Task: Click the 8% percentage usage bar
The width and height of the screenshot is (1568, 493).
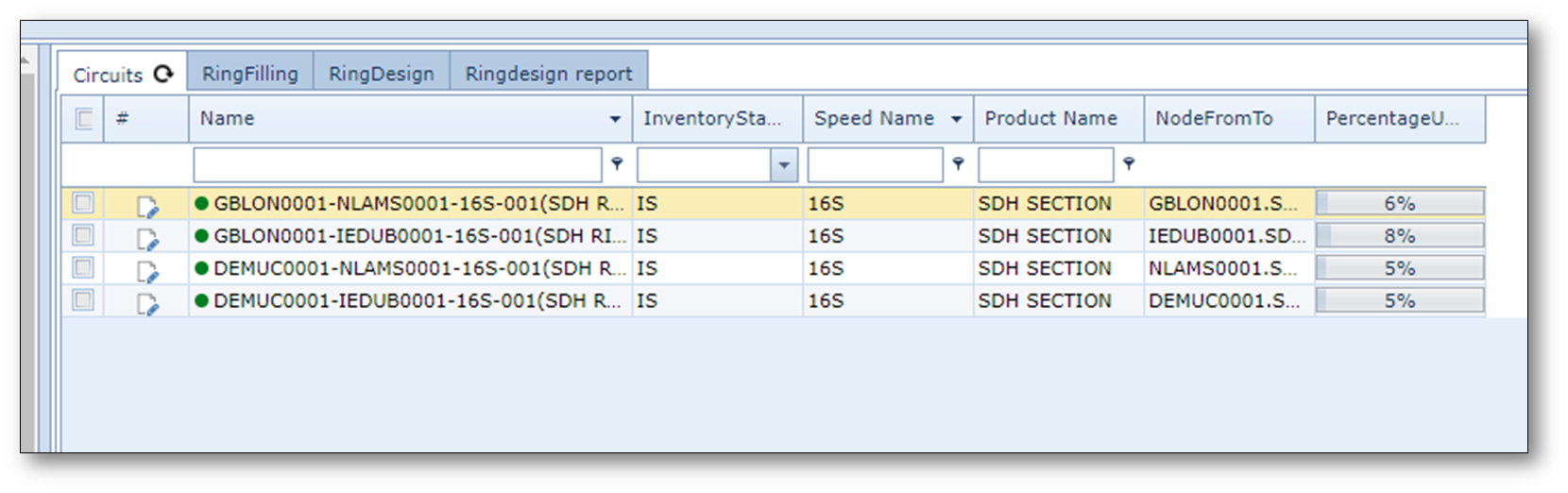Action: point(1399,236)
